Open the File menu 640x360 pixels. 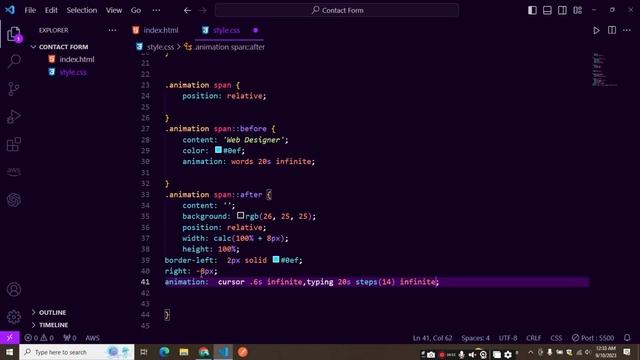[x=30, y=10]
